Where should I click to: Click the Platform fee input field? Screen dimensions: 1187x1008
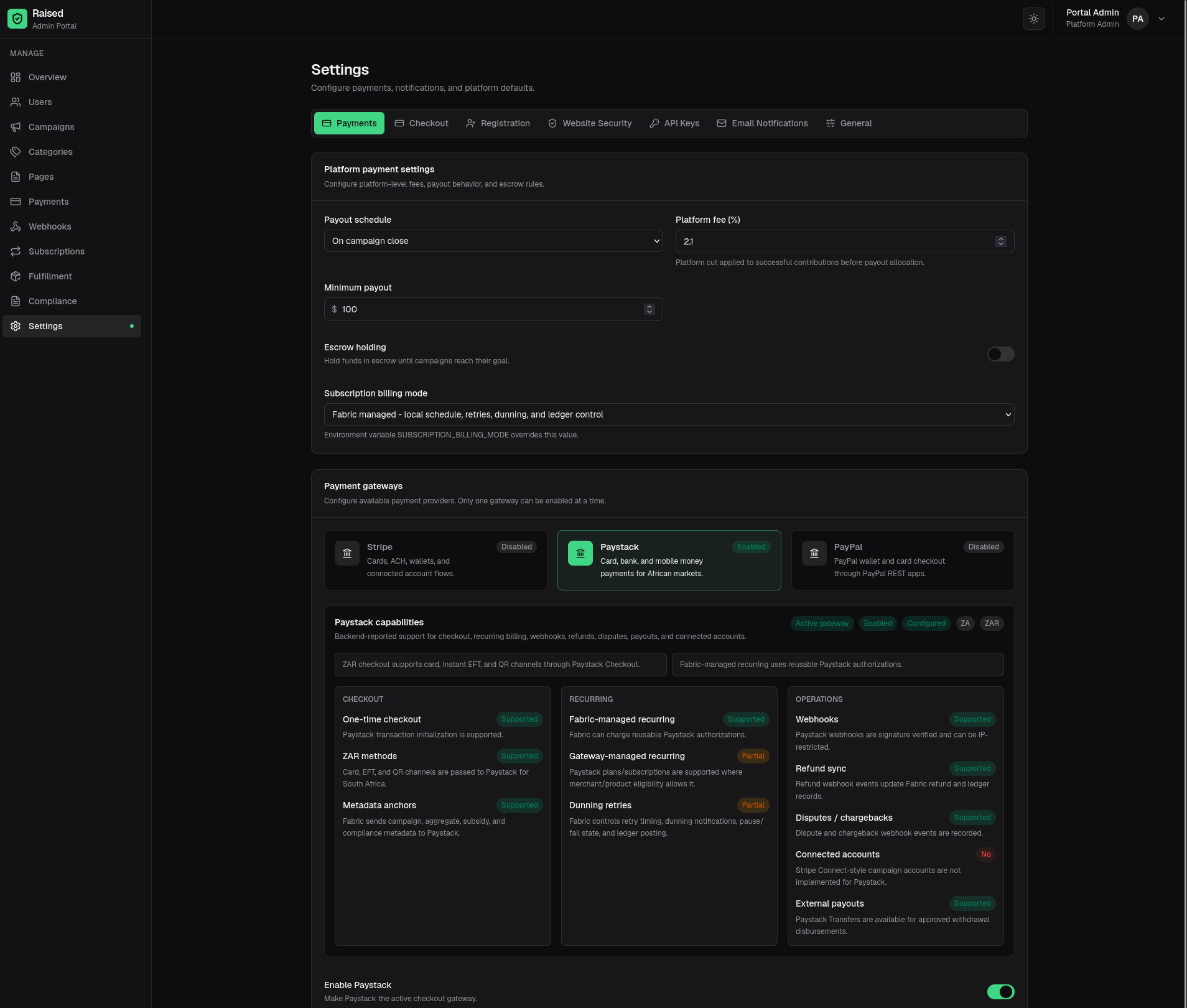click(x=845, y=241)
